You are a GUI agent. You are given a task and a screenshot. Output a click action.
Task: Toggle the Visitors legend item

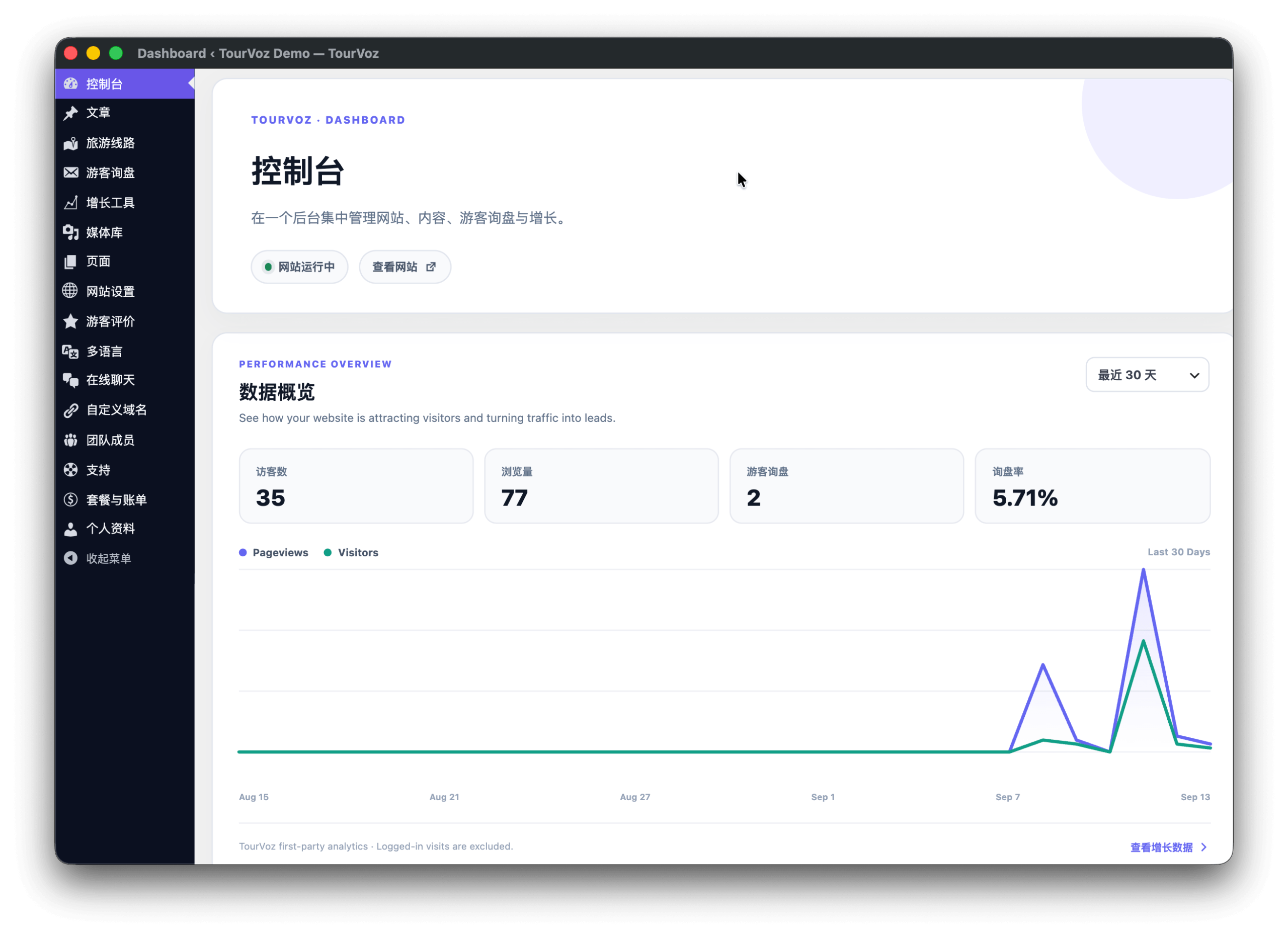(x=351, y=553)
